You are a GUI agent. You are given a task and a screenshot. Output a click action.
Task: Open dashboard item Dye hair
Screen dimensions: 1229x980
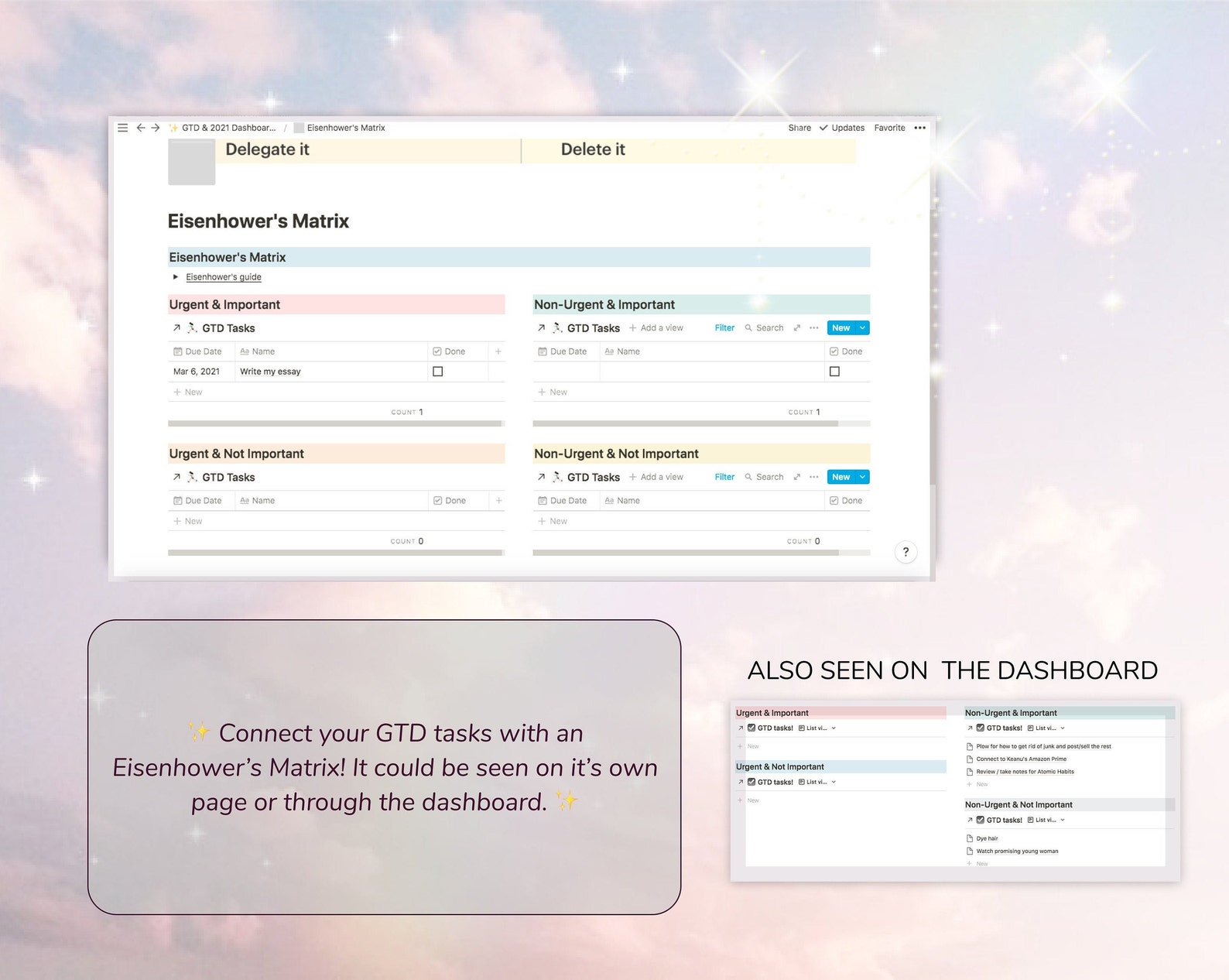(x=987, y=838)
